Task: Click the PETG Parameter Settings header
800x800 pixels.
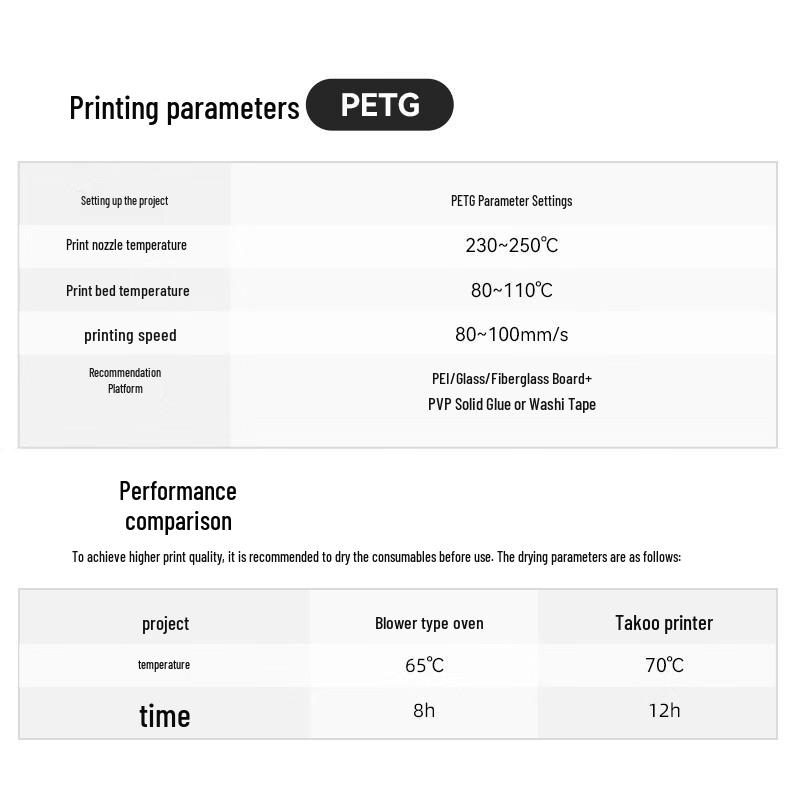Action: tap(511, 201)
